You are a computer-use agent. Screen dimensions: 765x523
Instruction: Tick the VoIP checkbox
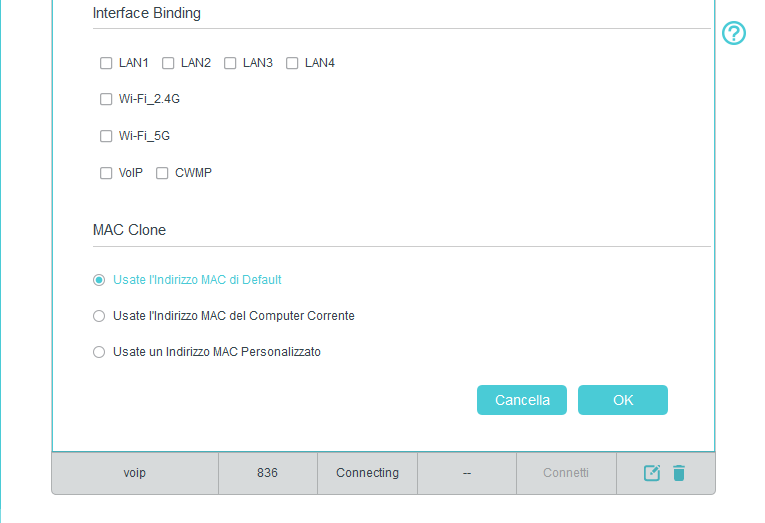(x=106, y=173)
